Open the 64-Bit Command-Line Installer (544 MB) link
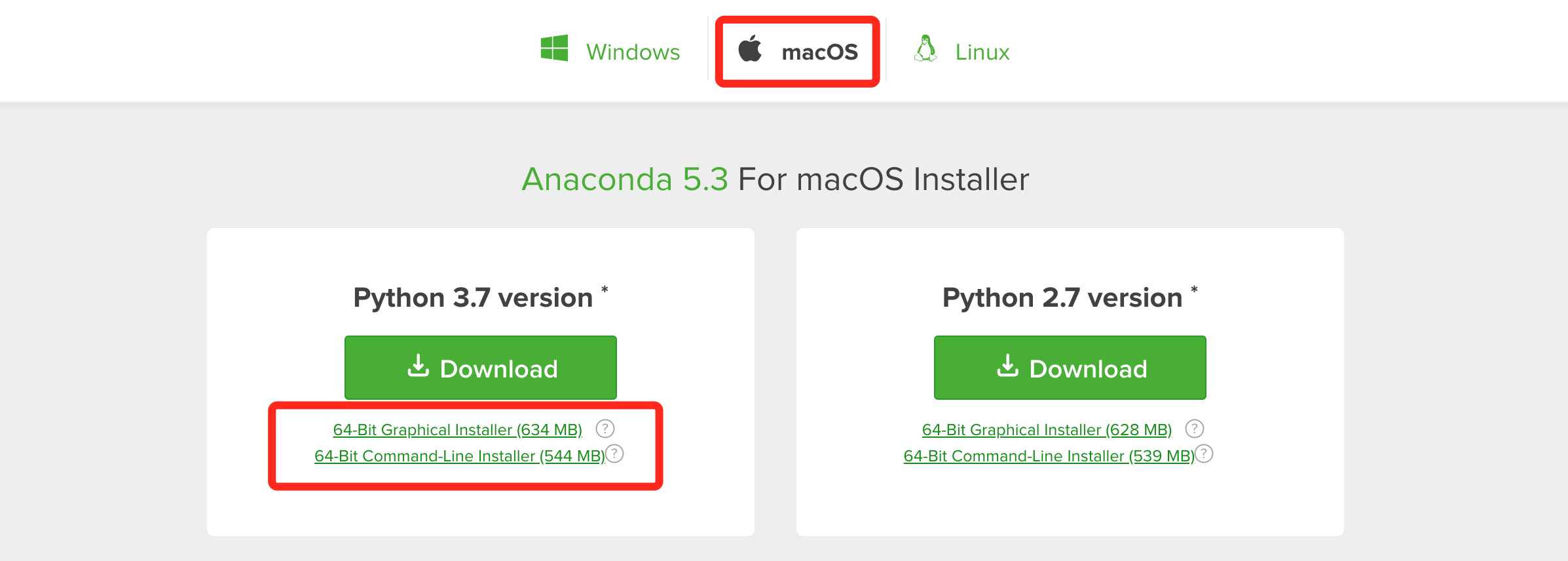 point(459,455)
